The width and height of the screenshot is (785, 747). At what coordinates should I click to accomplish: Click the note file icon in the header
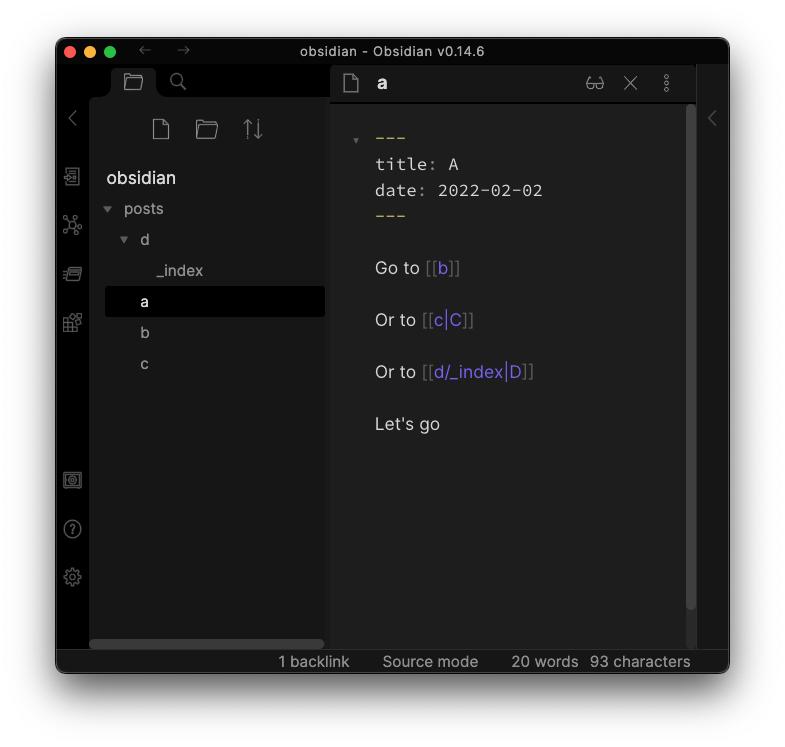[x=351, y=83]
